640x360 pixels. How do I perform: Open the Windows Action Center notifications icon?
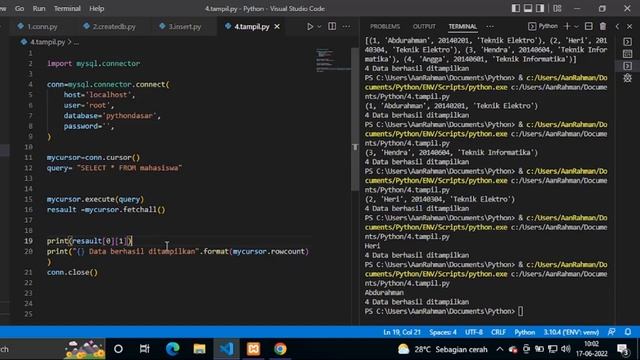point(623,349)
